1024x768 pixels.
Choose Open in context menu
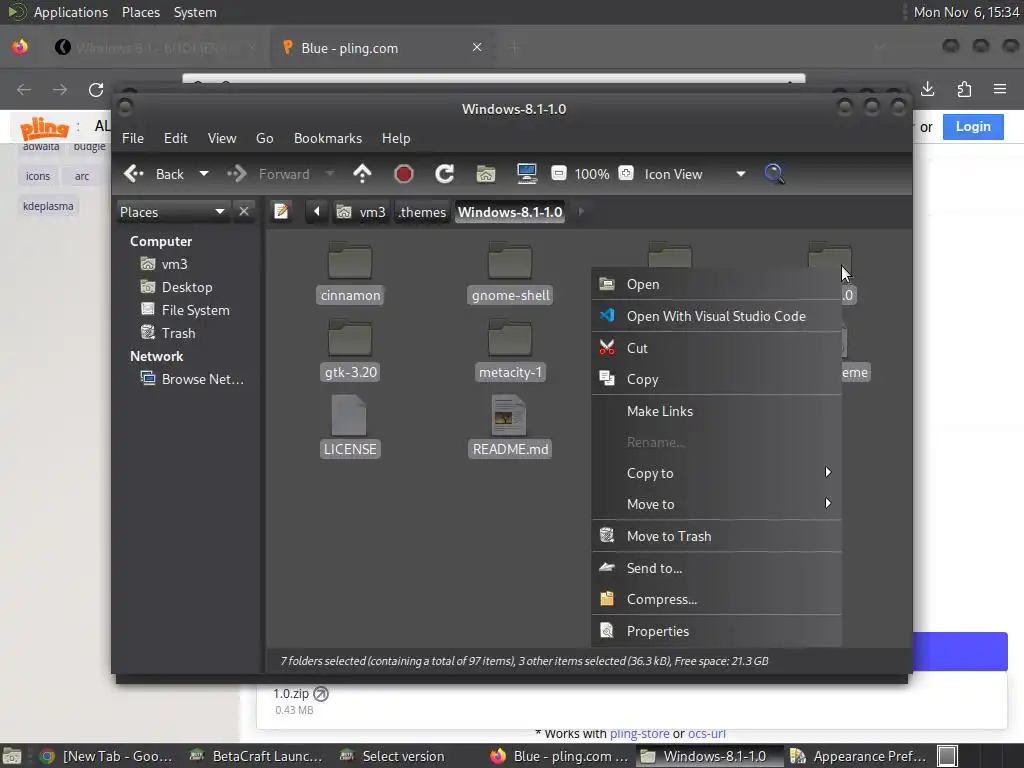(716, 284)
